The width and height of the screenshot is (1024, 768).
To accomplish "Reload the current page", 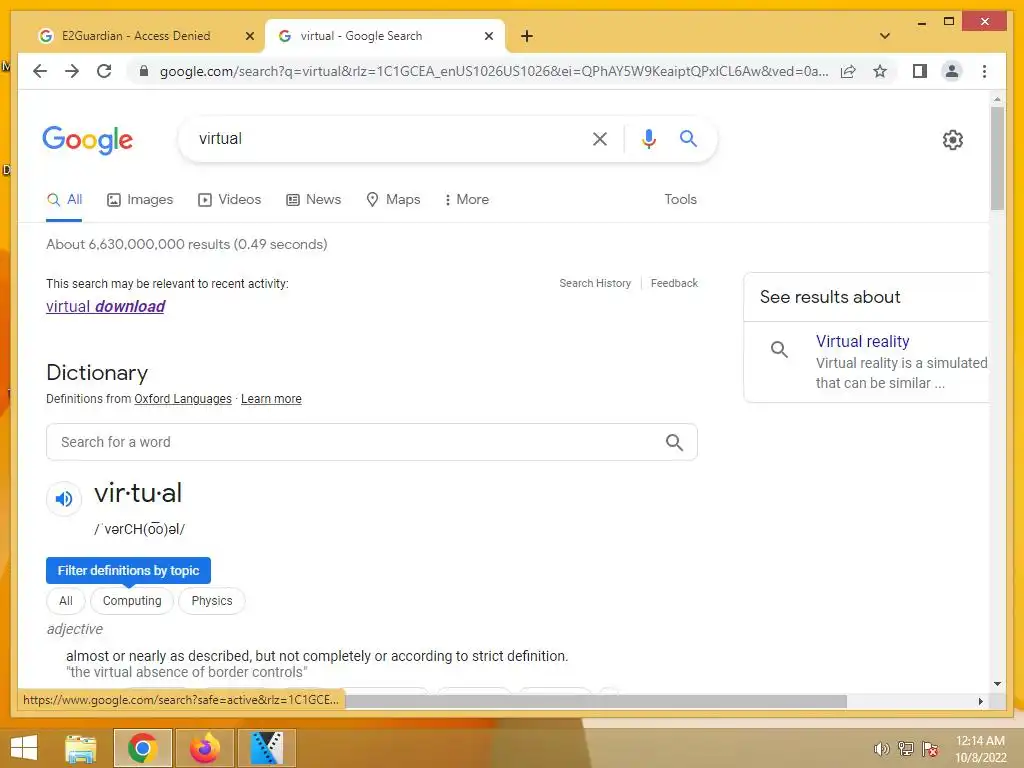I will (x=104, y=71).
